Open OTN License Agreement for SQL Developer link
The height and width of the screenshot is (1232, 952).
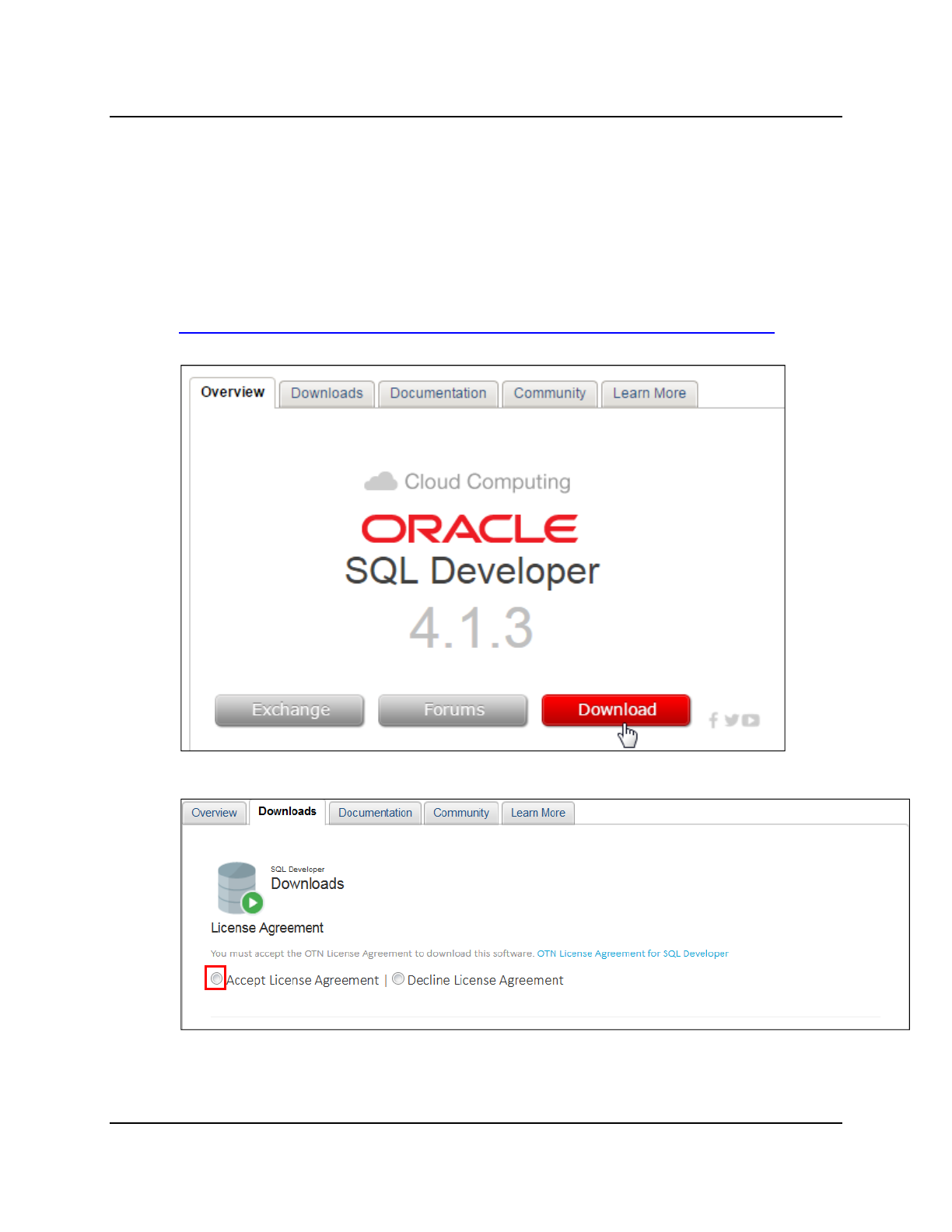tap(632, 954)
